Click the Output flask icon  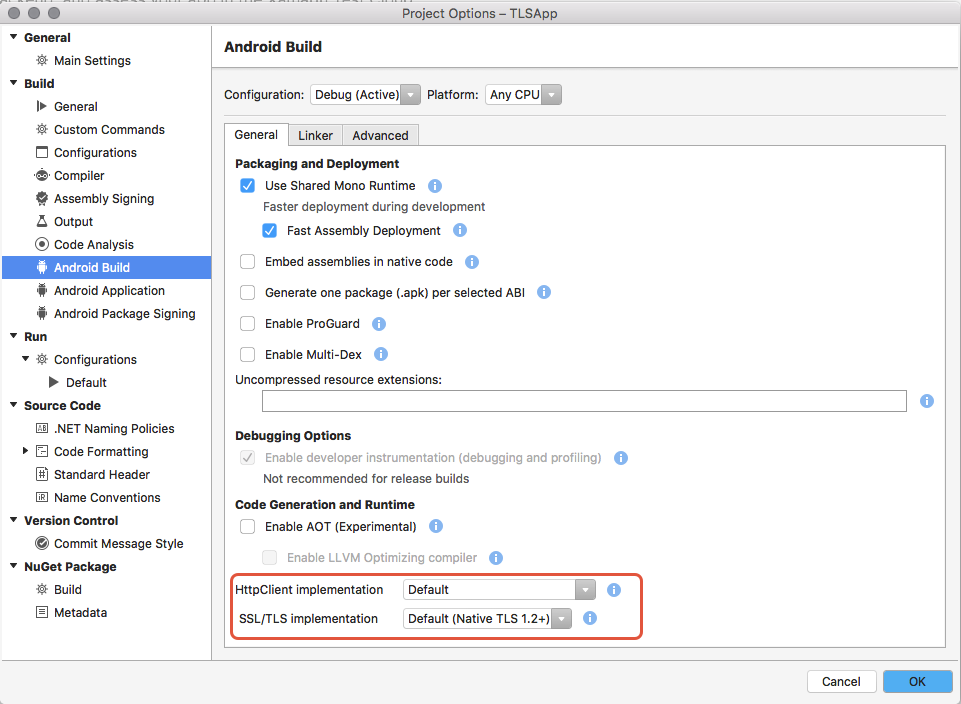tap(42, 221)
